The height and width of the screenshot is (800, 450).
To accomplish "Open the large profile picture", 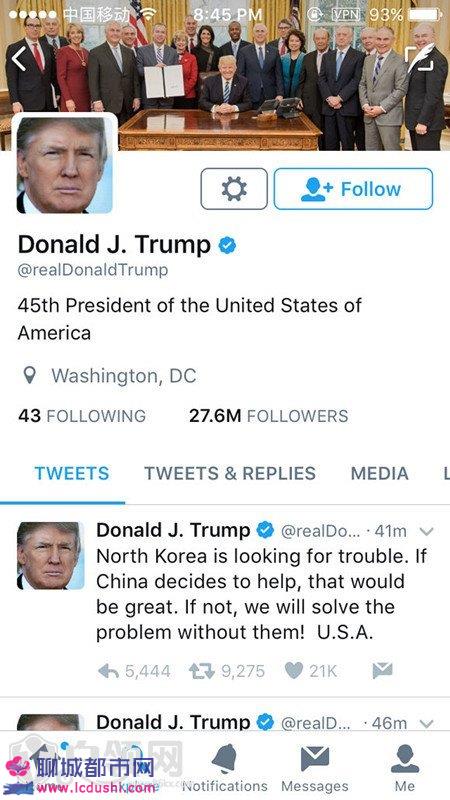I will click(x=64, y=165).
